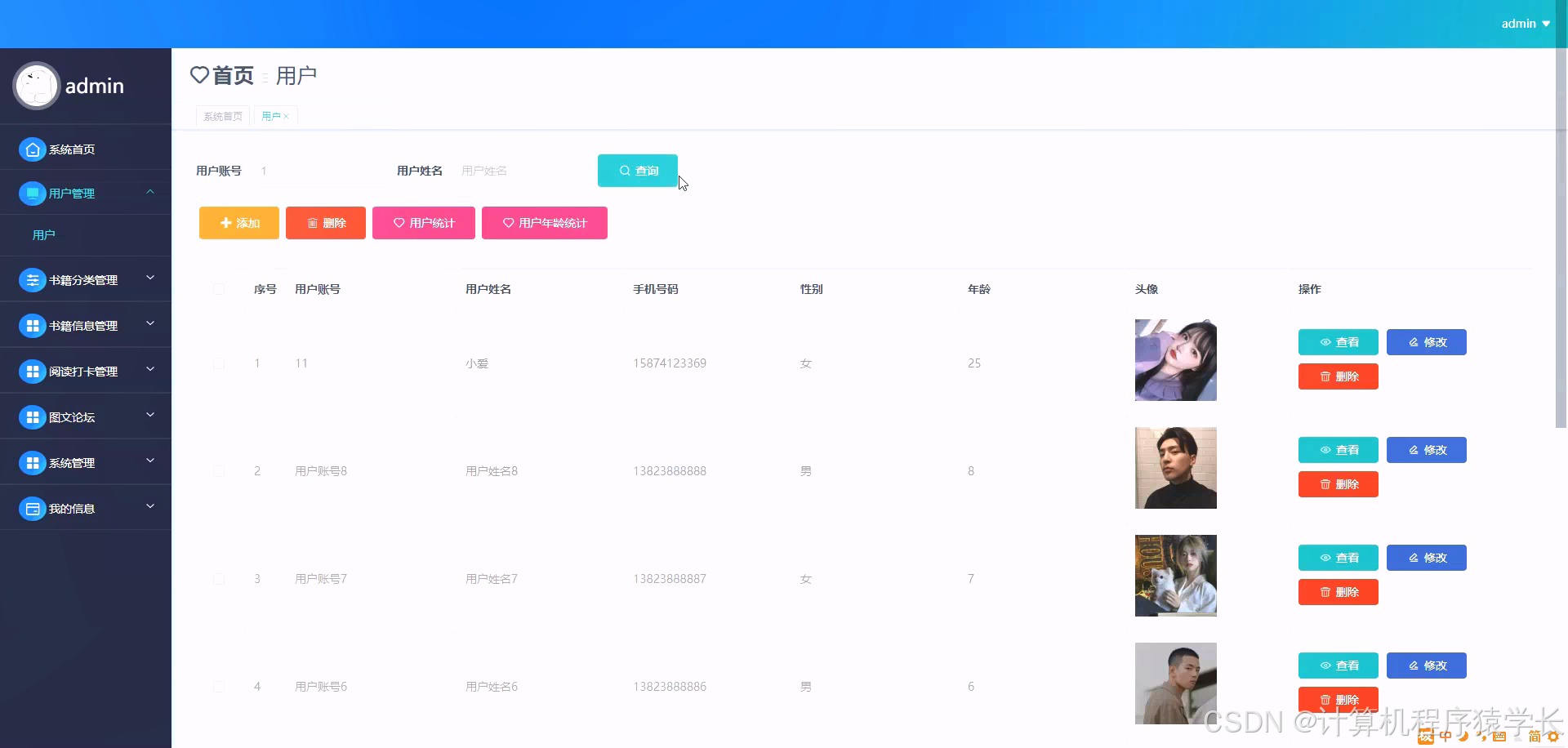Click the admin avatar in sidebar

(37, 86)
